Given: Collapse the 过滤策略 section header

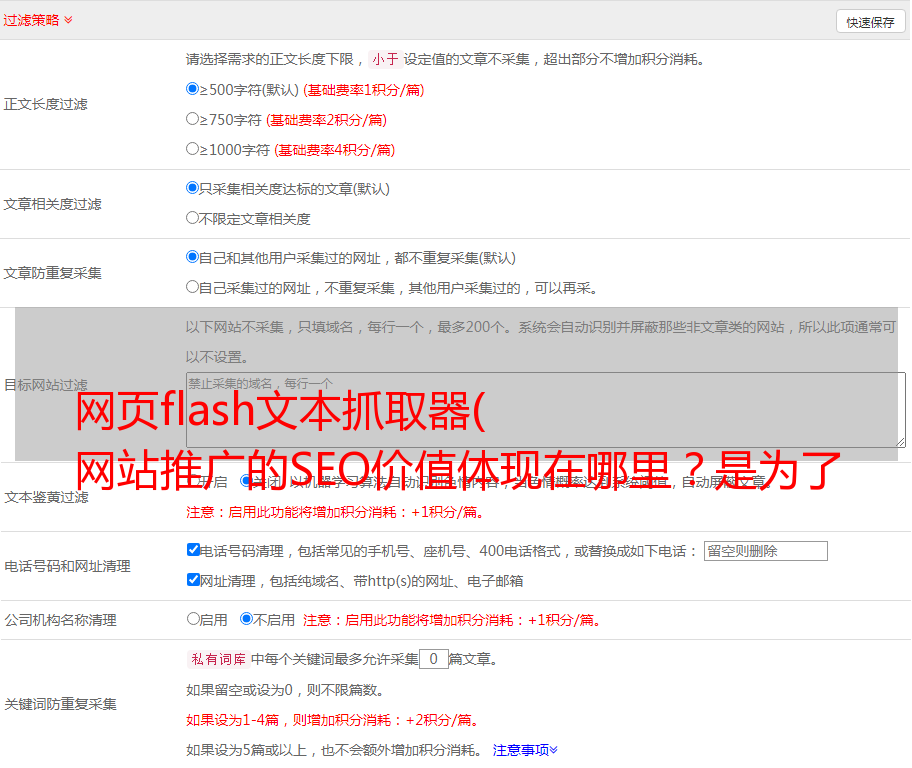Looking at the screenshot, I should (x=38, y=20).
